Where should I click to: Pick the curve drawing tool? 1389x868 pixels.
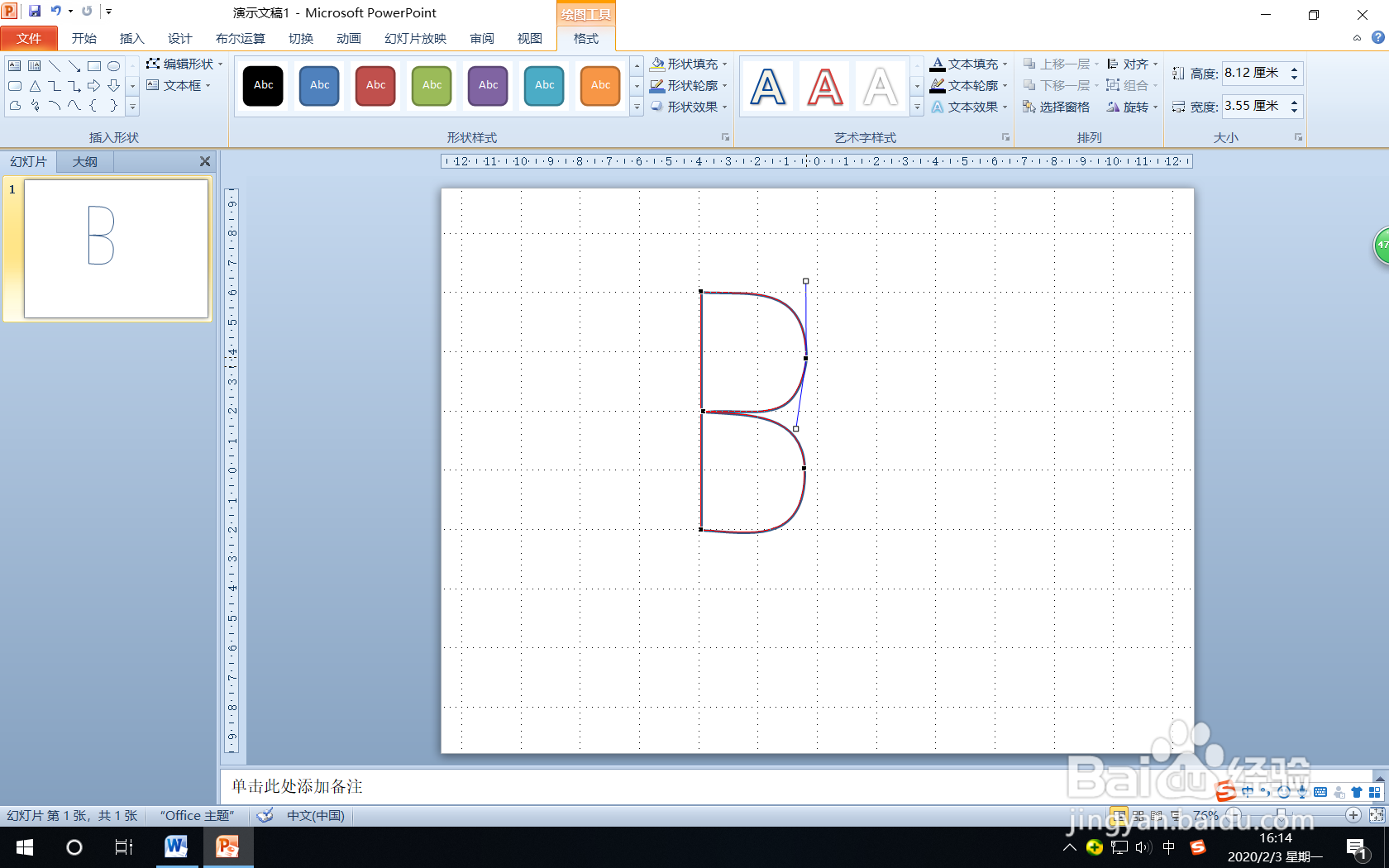click(74, 105)
